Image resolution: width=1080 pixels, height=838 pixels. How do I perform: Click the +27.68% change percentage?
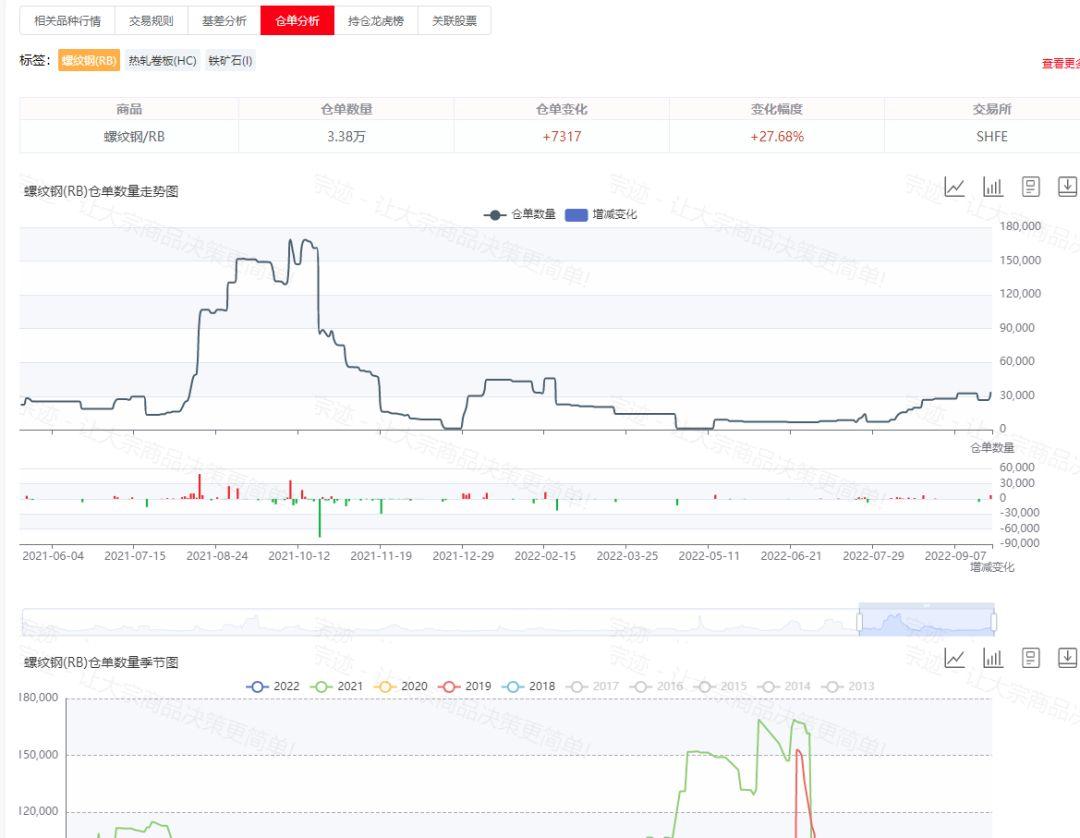coord(777,136)
